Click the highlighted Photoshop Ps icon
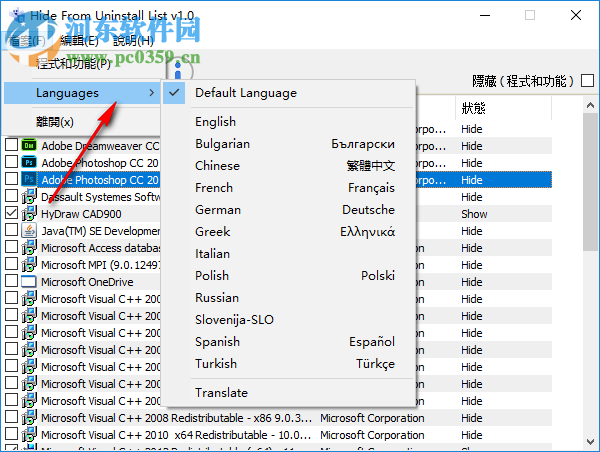 (29, 179)
